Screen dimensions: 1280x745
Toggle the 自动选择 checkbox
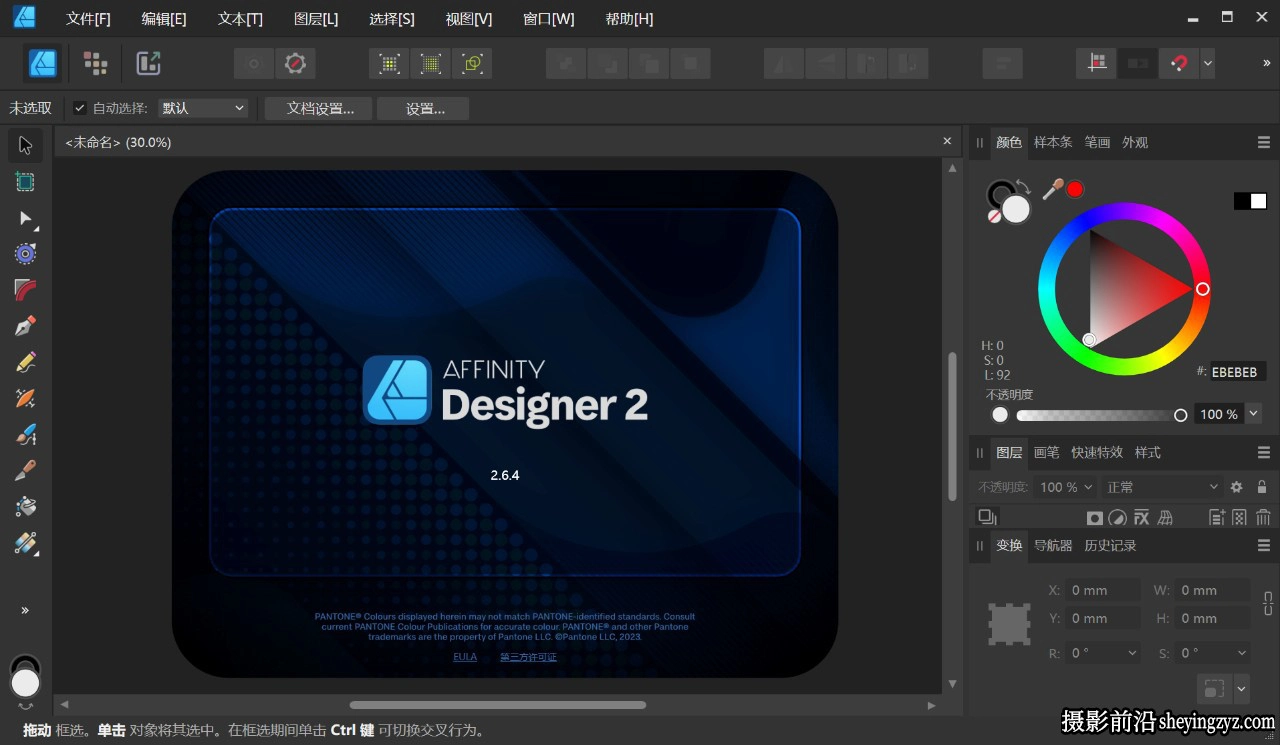pyautogui.click(x=80, y=108)
